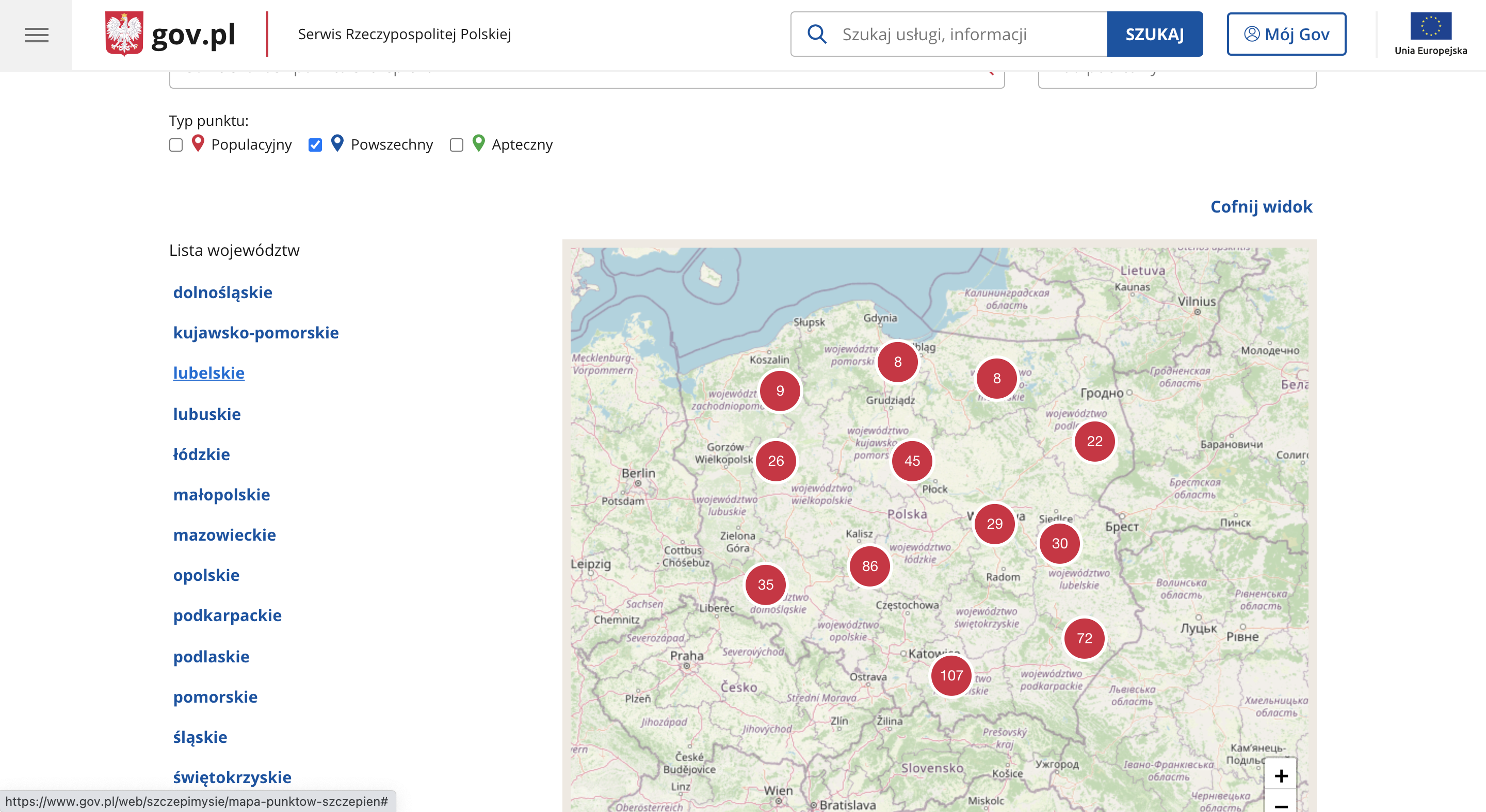The width and height of the screenshot is (1486, 812).
Task: Open cluster marker showing 22 points
Action: pyautogui.click(x=1094, y=441)
